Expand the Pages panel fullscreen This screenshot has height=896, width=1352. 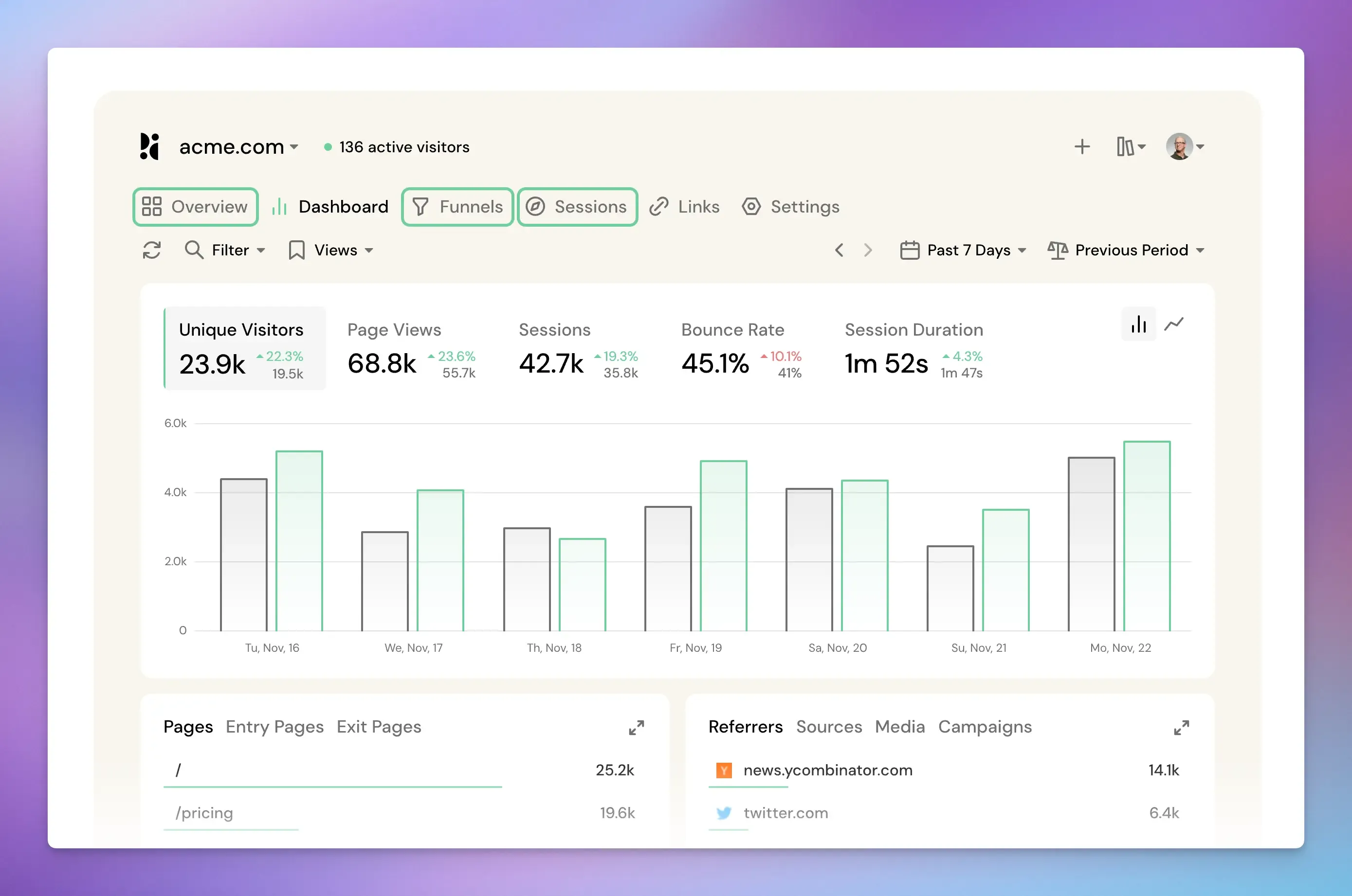tap(636, 727)
